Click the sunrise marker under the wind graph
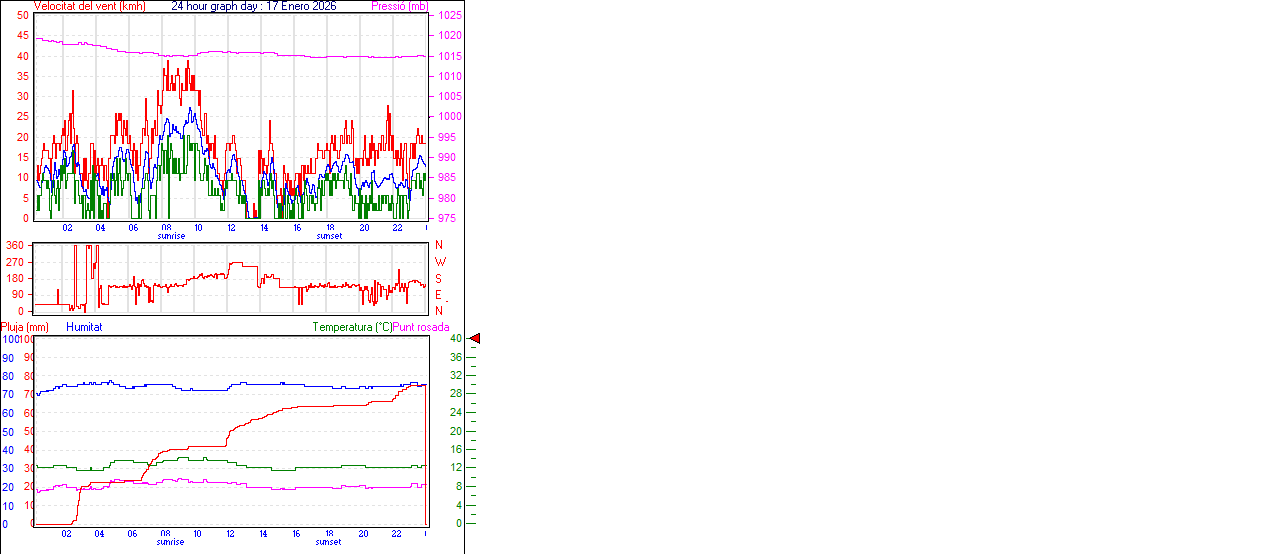 click(171, 236)
